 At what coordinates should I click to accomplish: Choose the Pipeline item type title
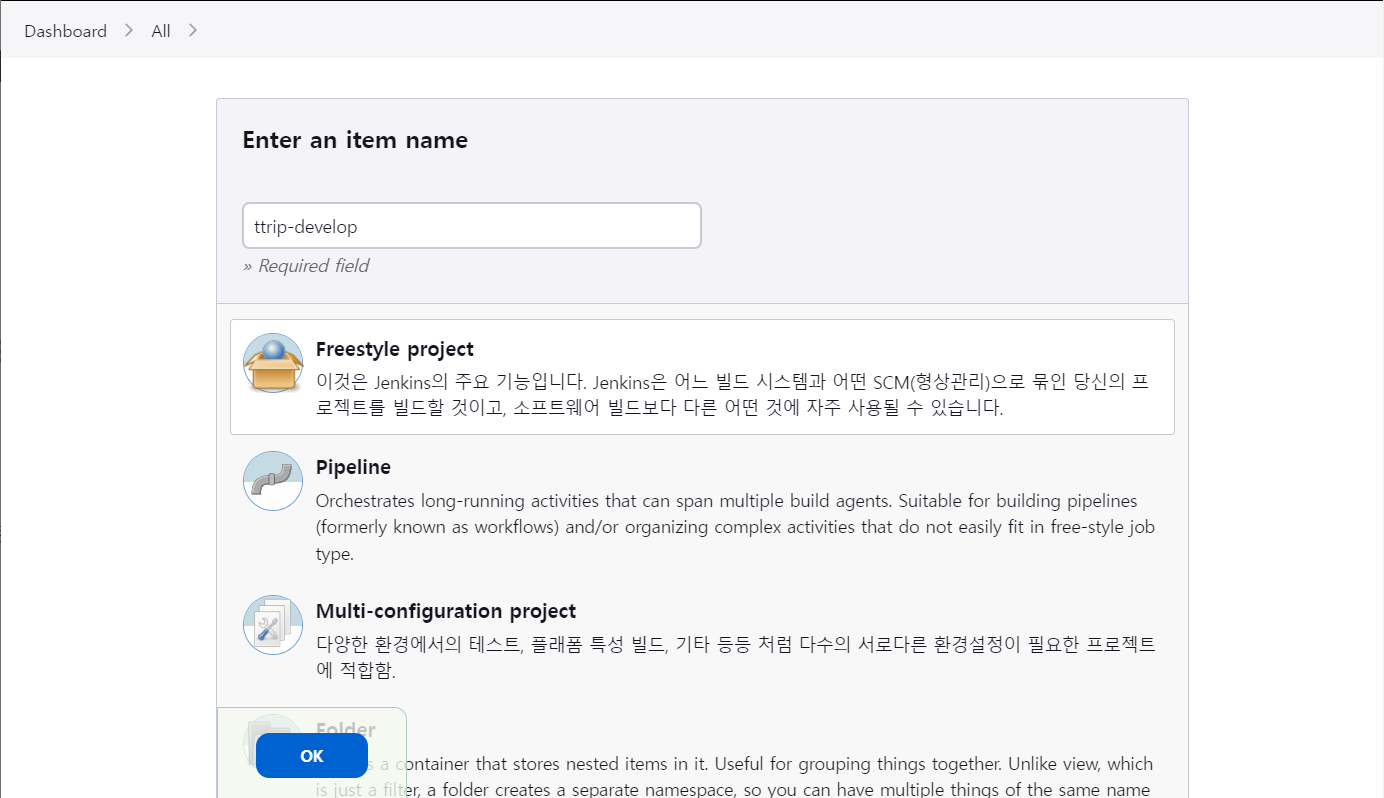click(353, 467)
